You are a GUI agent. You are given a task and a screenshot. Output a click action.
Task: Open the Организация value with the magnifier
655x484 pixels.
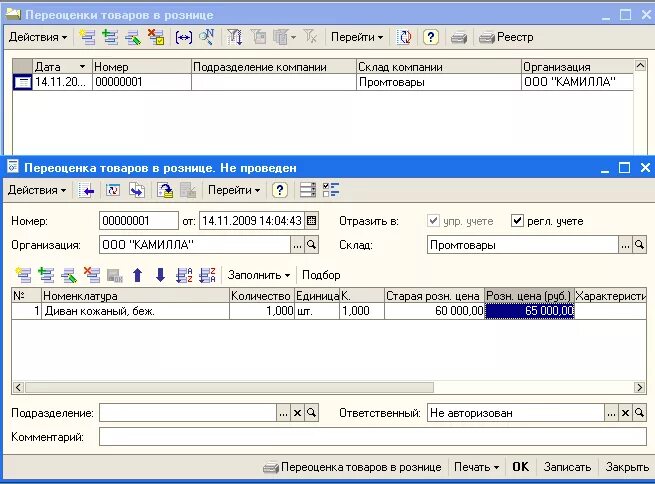point(311,245)
